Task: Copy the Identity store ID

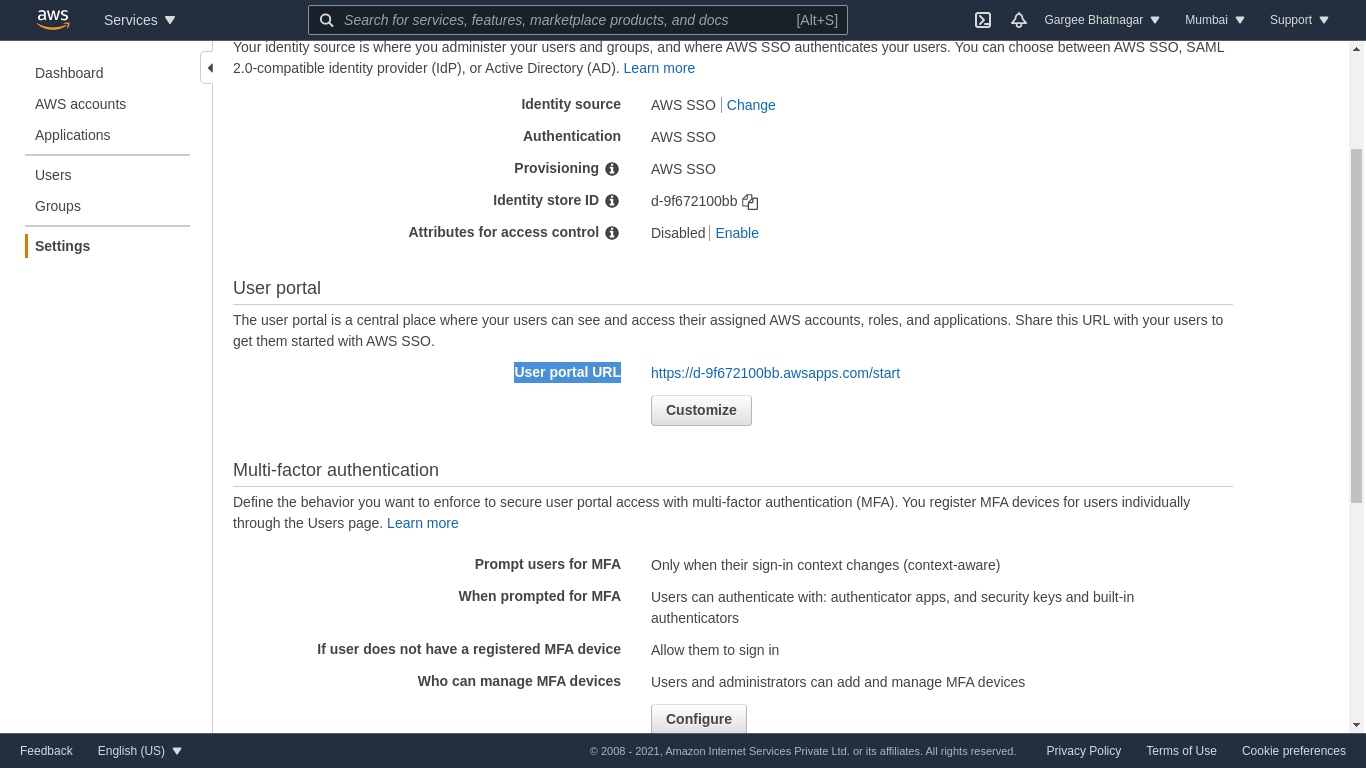Action: pos(750,202)
